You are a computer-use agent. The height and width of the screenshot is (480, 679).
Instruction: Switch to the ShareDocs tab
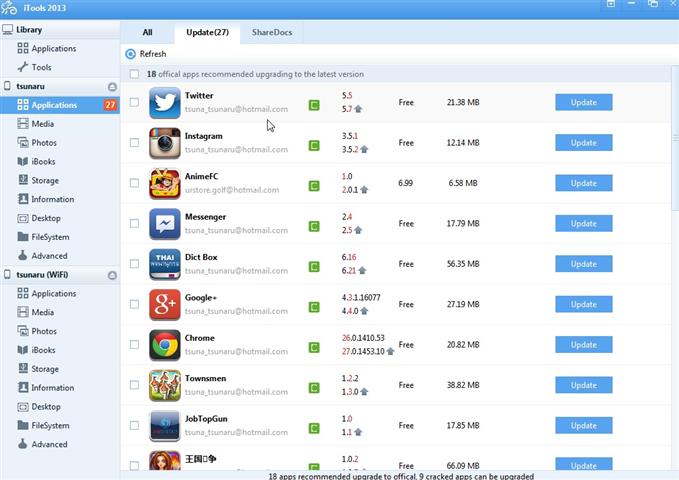point(272,32)
